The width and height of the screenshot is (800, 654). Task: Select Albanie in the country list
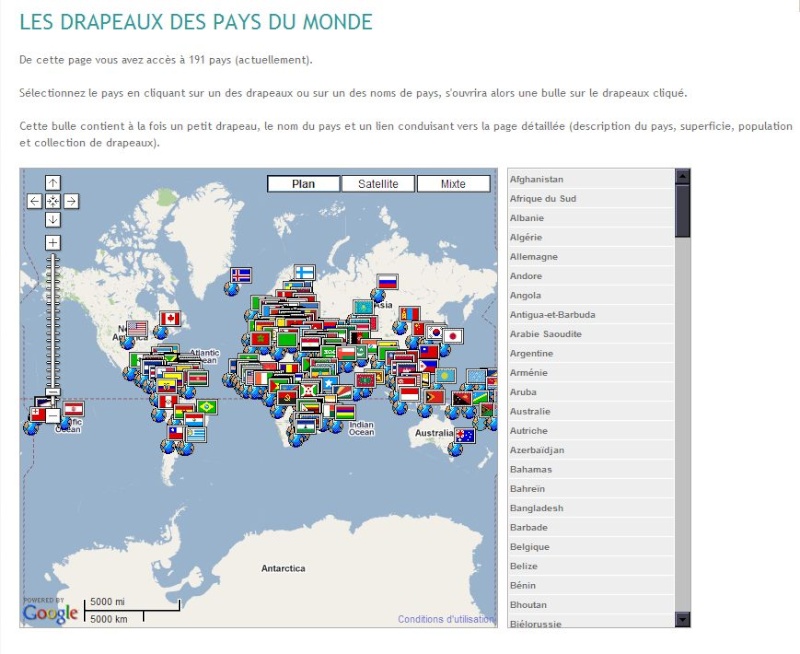coord(591,218)
